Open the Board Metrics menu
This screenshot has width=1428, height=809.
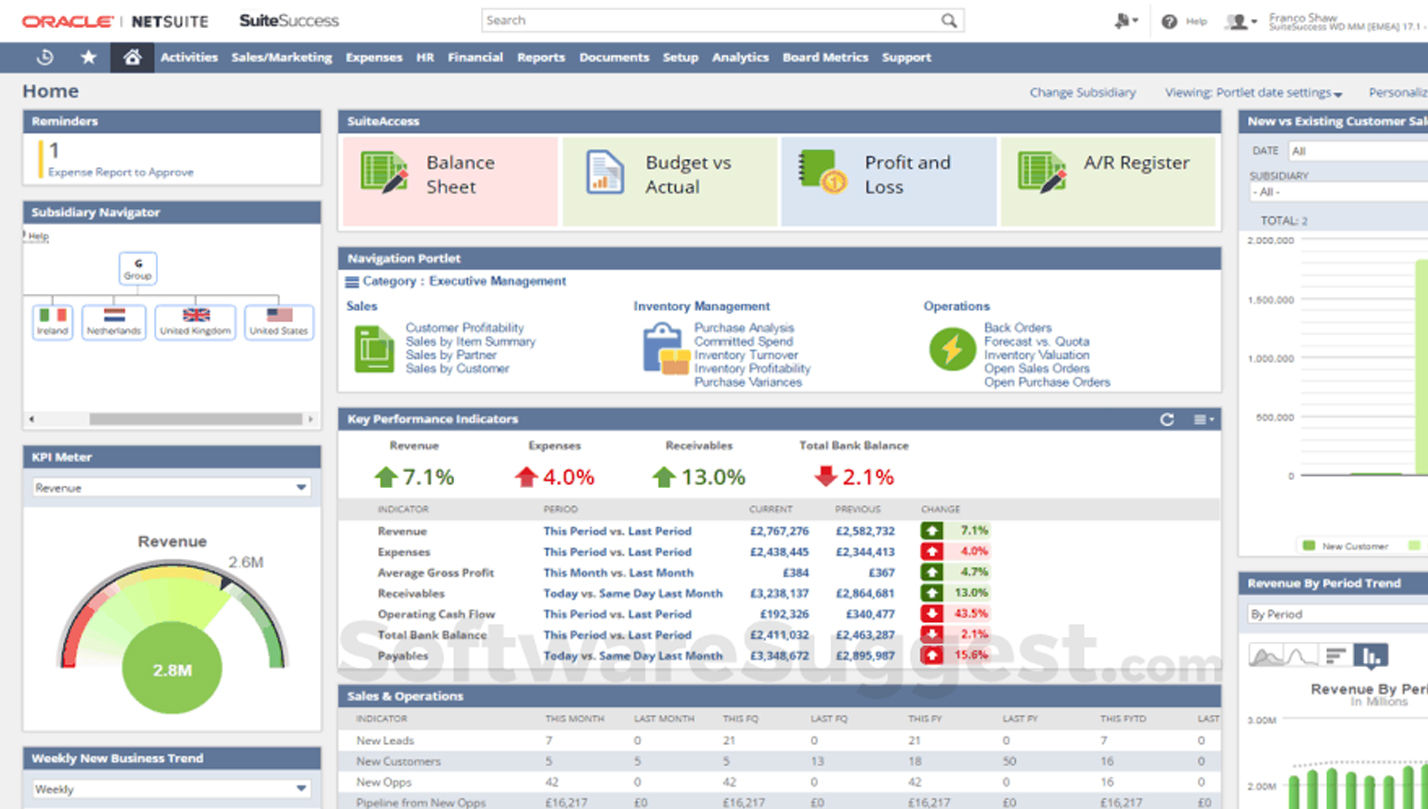point(825,58)
